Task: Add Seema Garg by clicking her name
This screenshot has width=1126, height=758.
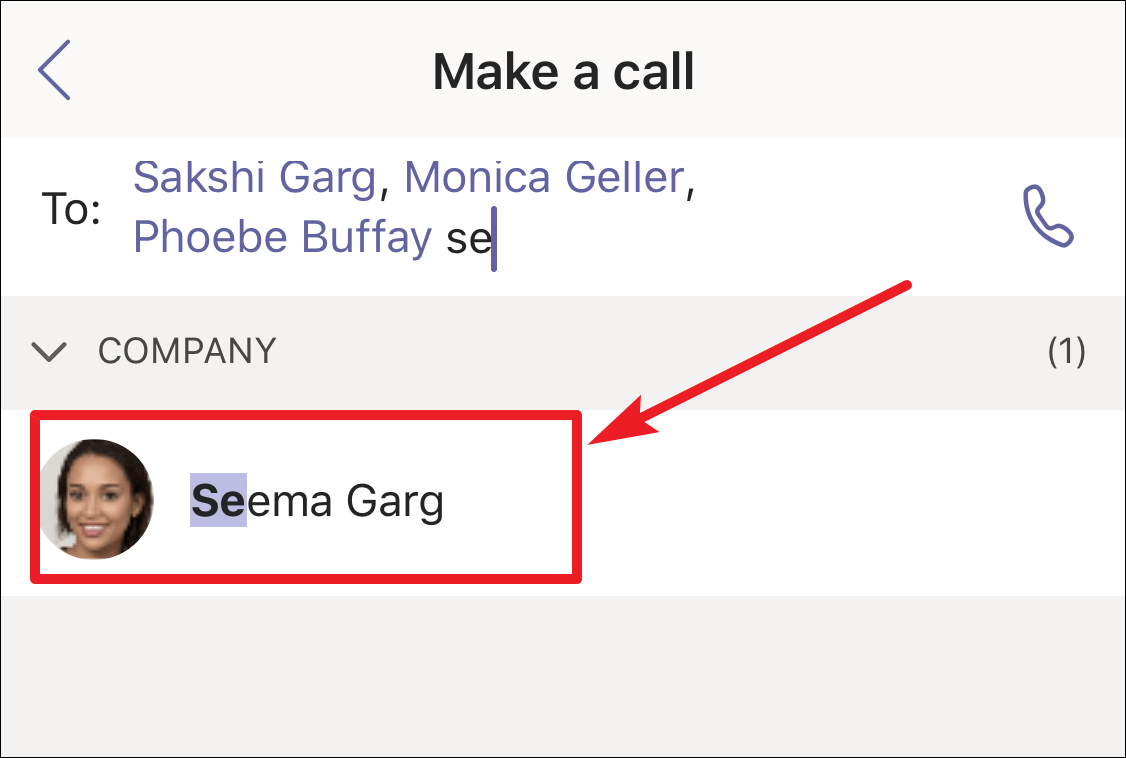Action: (317, 500)
